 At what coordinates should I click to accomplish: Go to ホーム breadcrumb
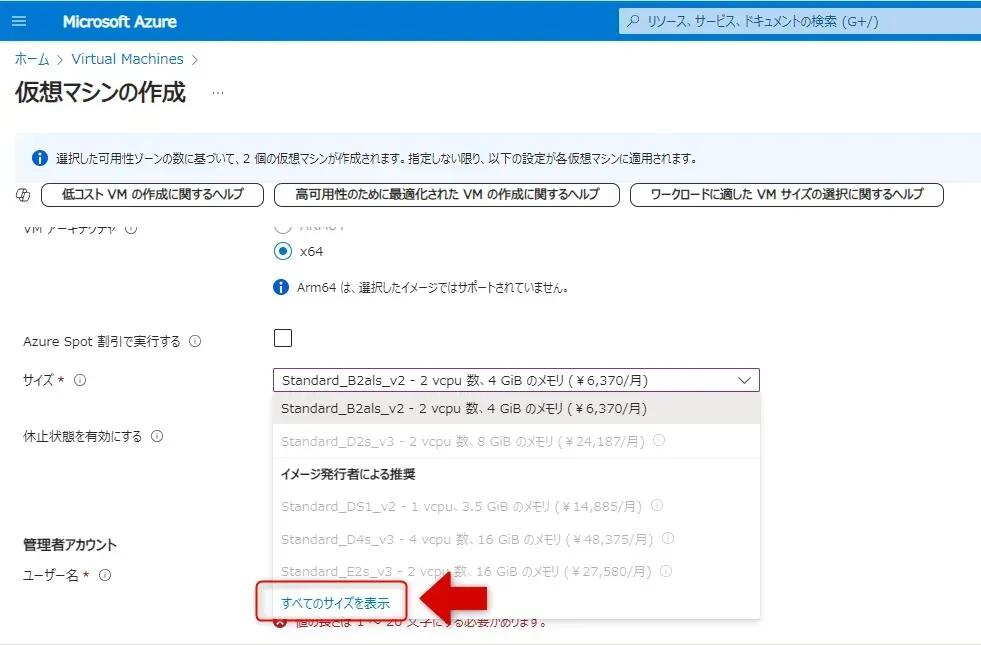click(32, 59)
